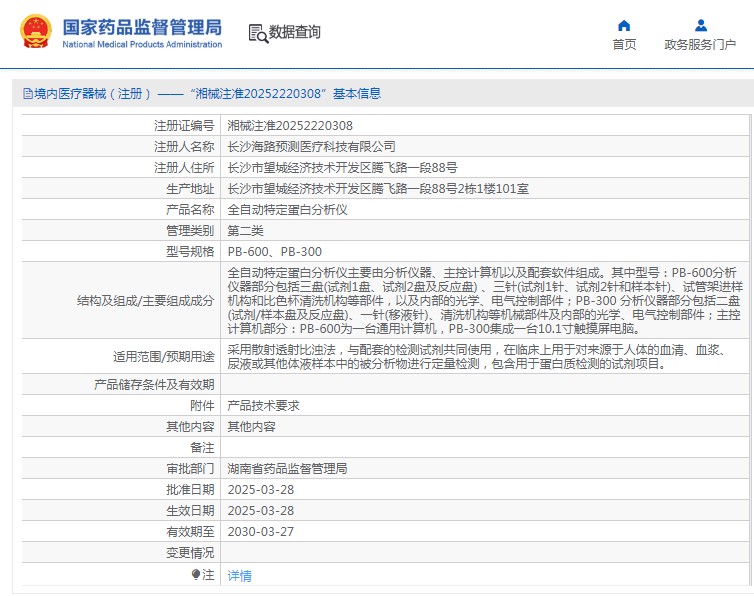This screenshot has height=596, width=754.
Task: Click the 审批部门 label
Action: 190,469
